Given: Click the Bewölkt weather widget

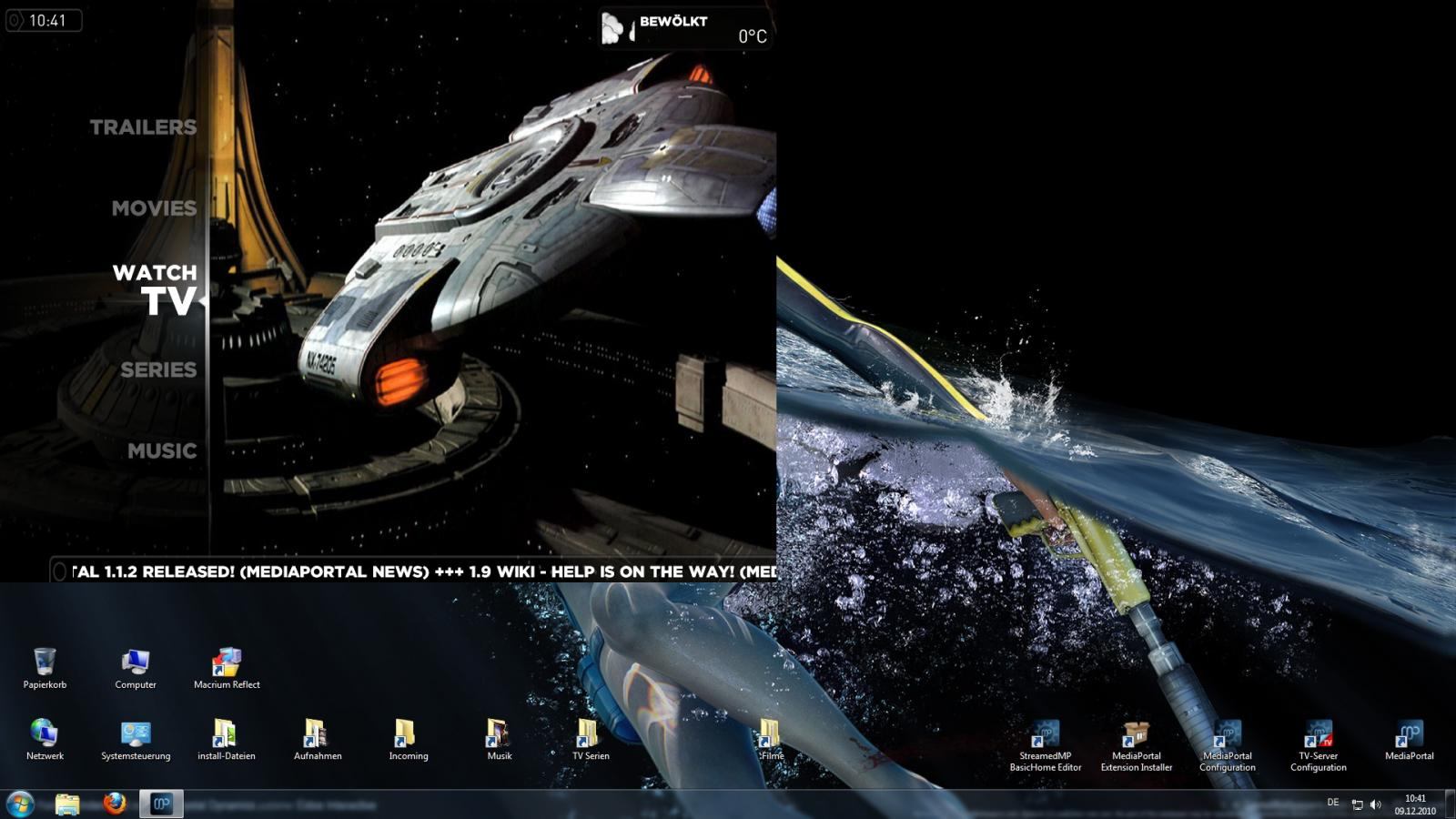Looking at the screenshot, I should 685,28.
